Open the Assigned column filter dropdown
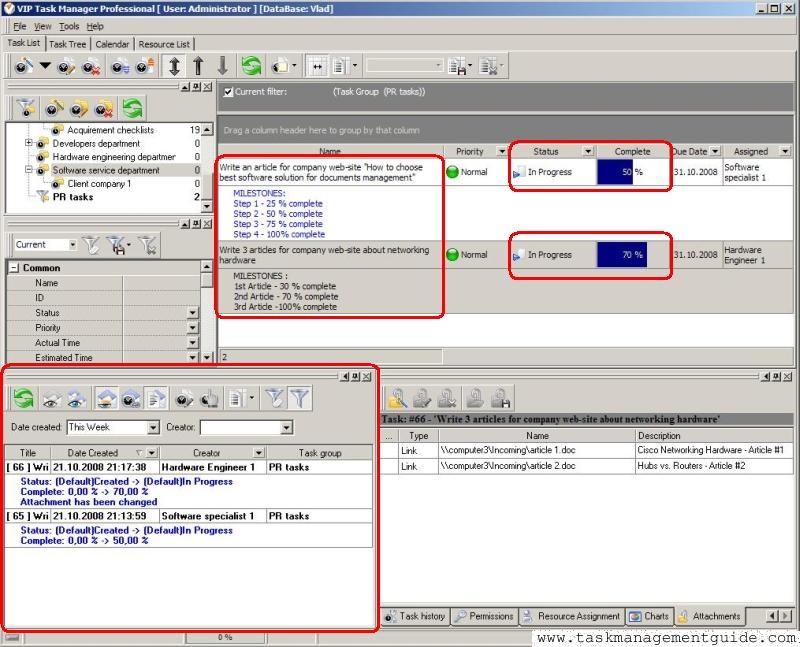Viewport: 800px width, 647px height. 785,152
